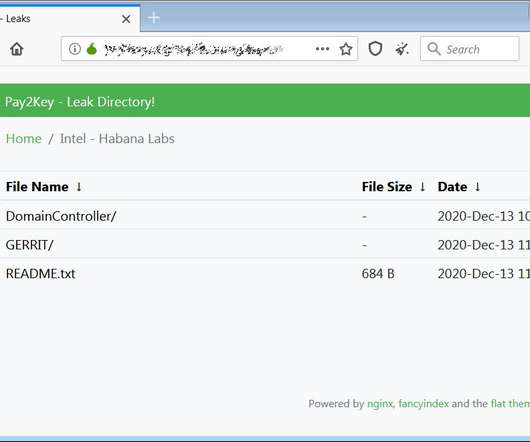Viewport: 530px width, 442px height.
Task: Open the shield security level icon
Action: pyautogui.click(x=375, y=49)
